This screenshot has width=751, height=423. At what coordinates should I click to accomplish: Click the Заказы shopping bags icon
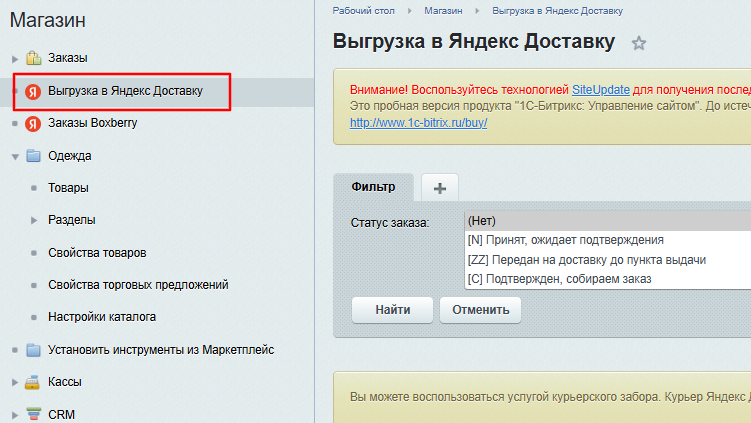(x=34, y=58)
